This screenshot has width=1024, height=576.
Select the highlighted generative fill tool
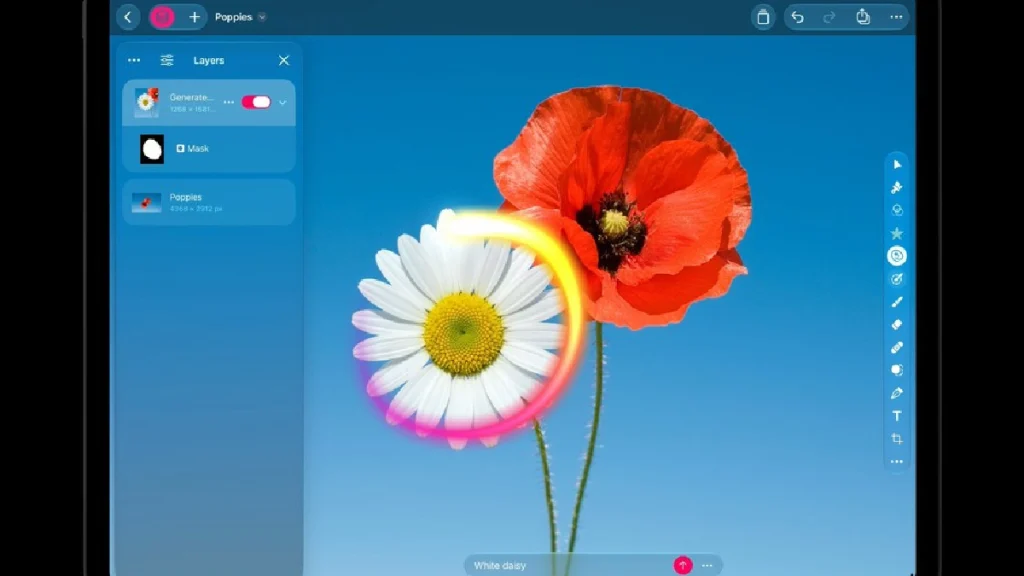(897, 256)
